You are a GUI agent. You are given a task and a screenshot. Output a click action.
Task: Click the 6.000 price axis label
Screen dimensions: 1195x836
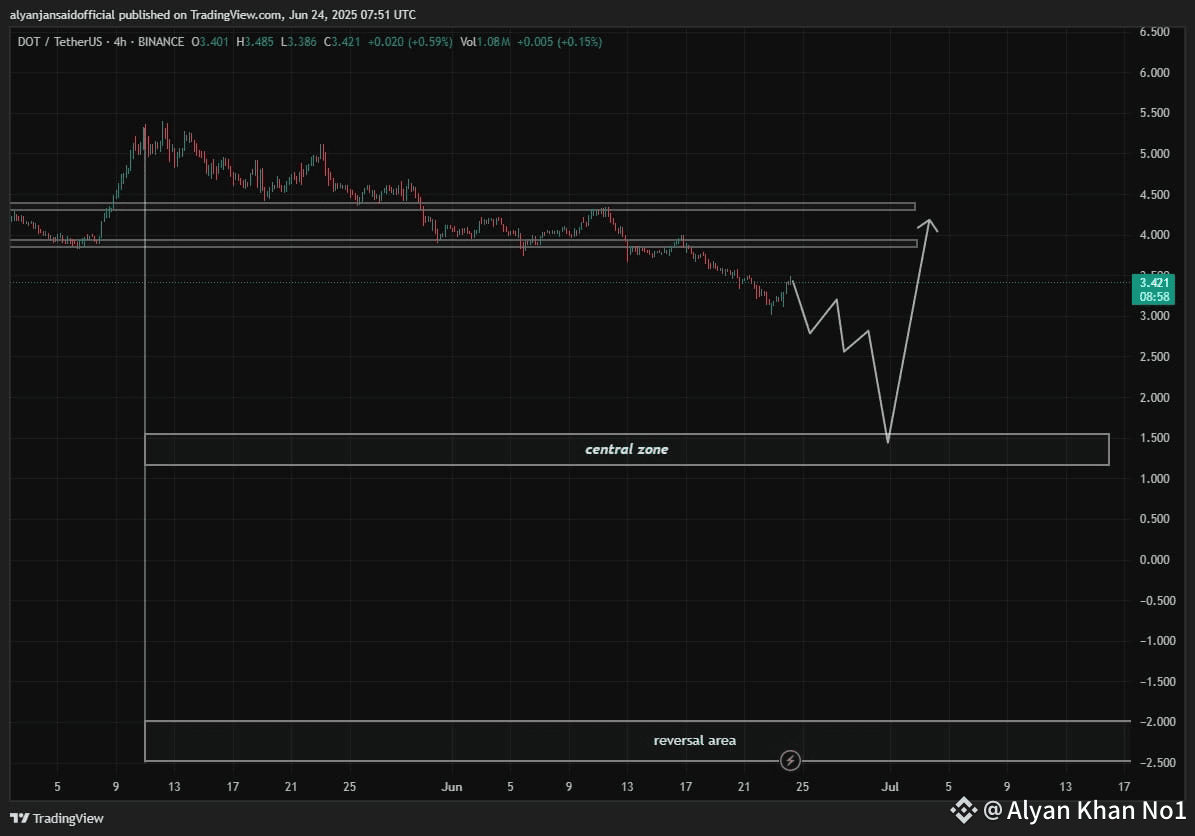coord(1155,72)
